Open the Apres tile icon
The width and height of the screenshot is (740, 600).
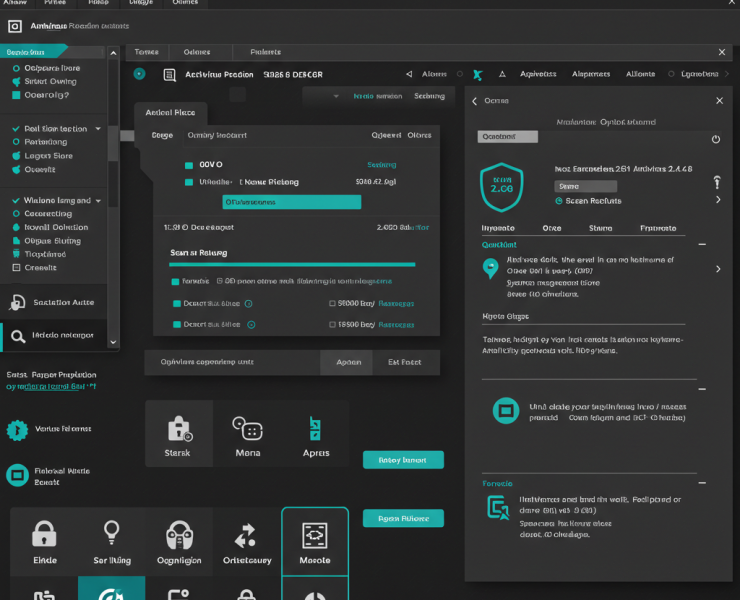[315, 428]
